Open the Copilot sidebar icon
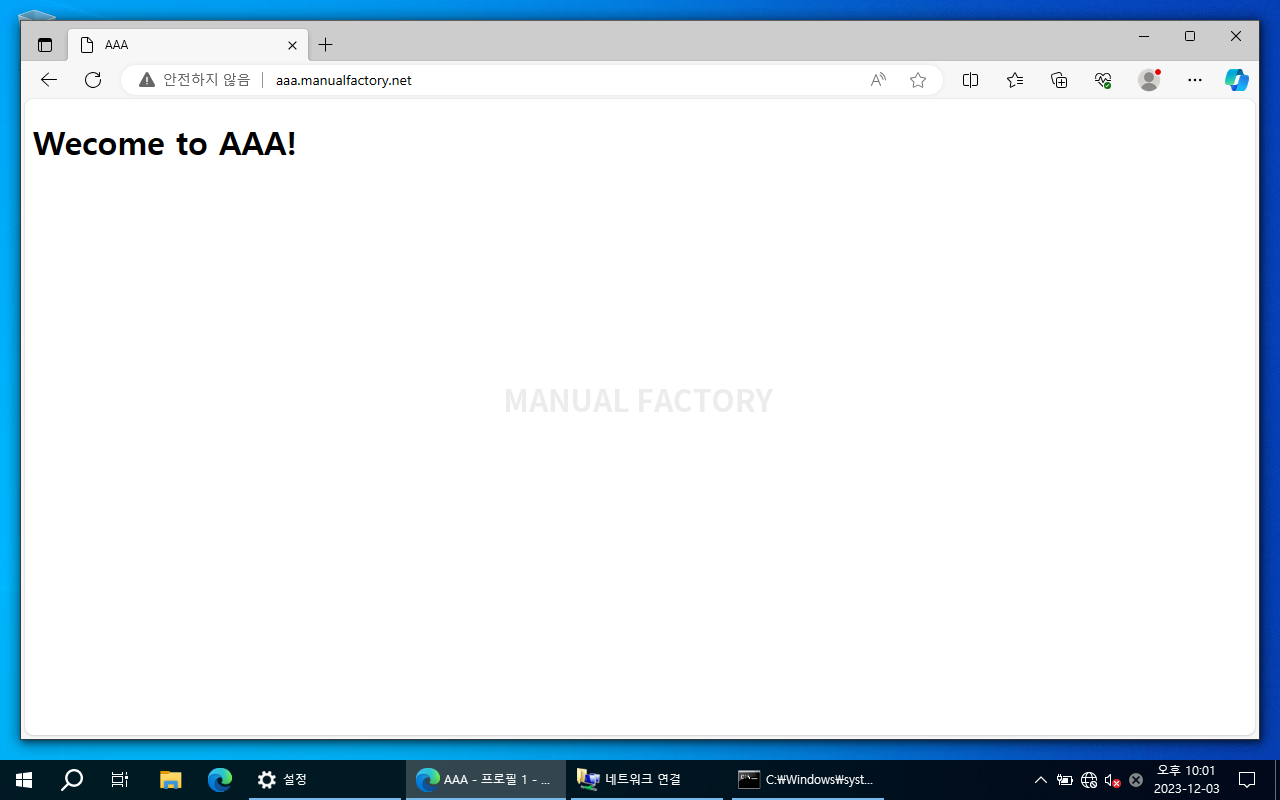The width and height of the screenshot is (1280, 800). coord(1237,80)
